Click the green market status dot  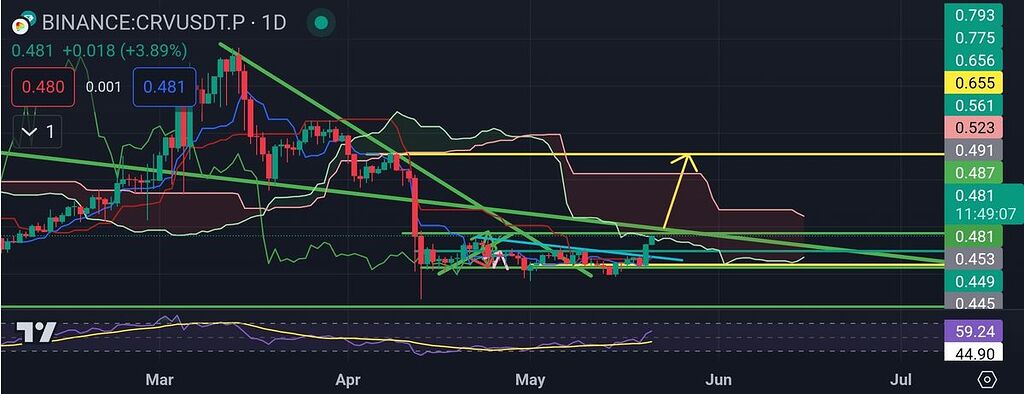(320, 23)
